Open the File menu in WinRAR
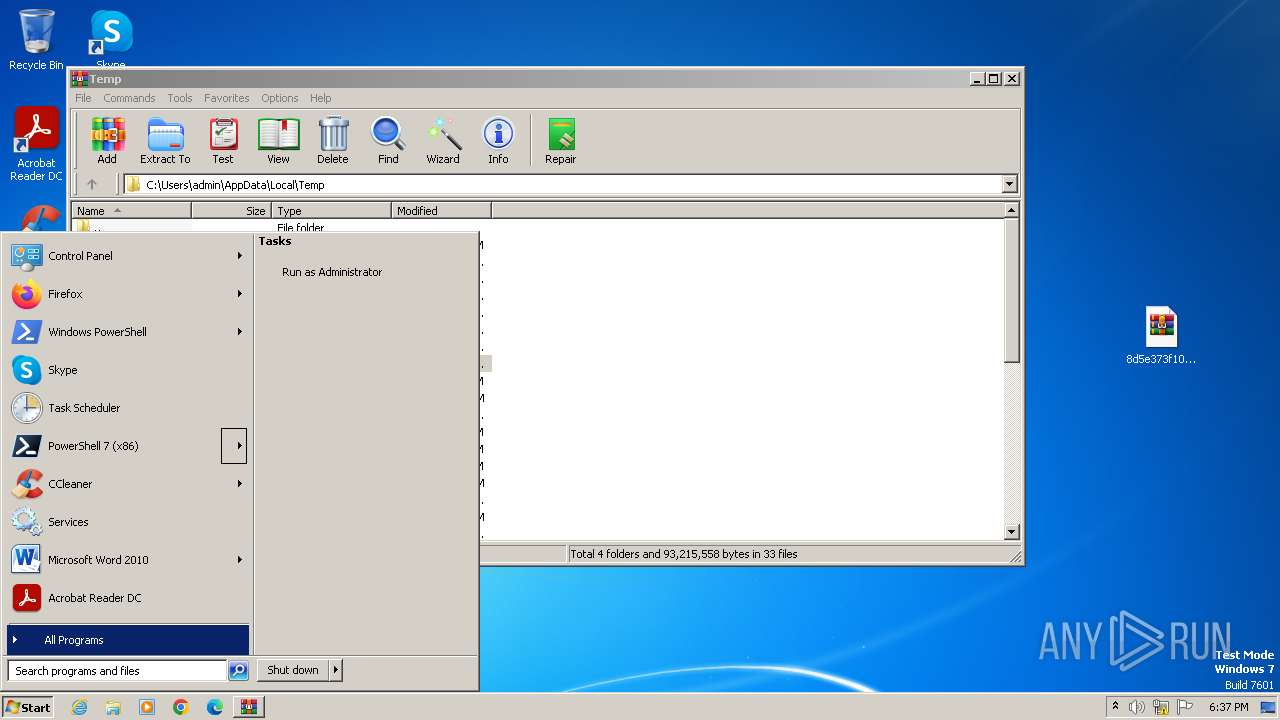Image resolution: width=1280 pixels, height=720 pixels. (x=83, y=98)
